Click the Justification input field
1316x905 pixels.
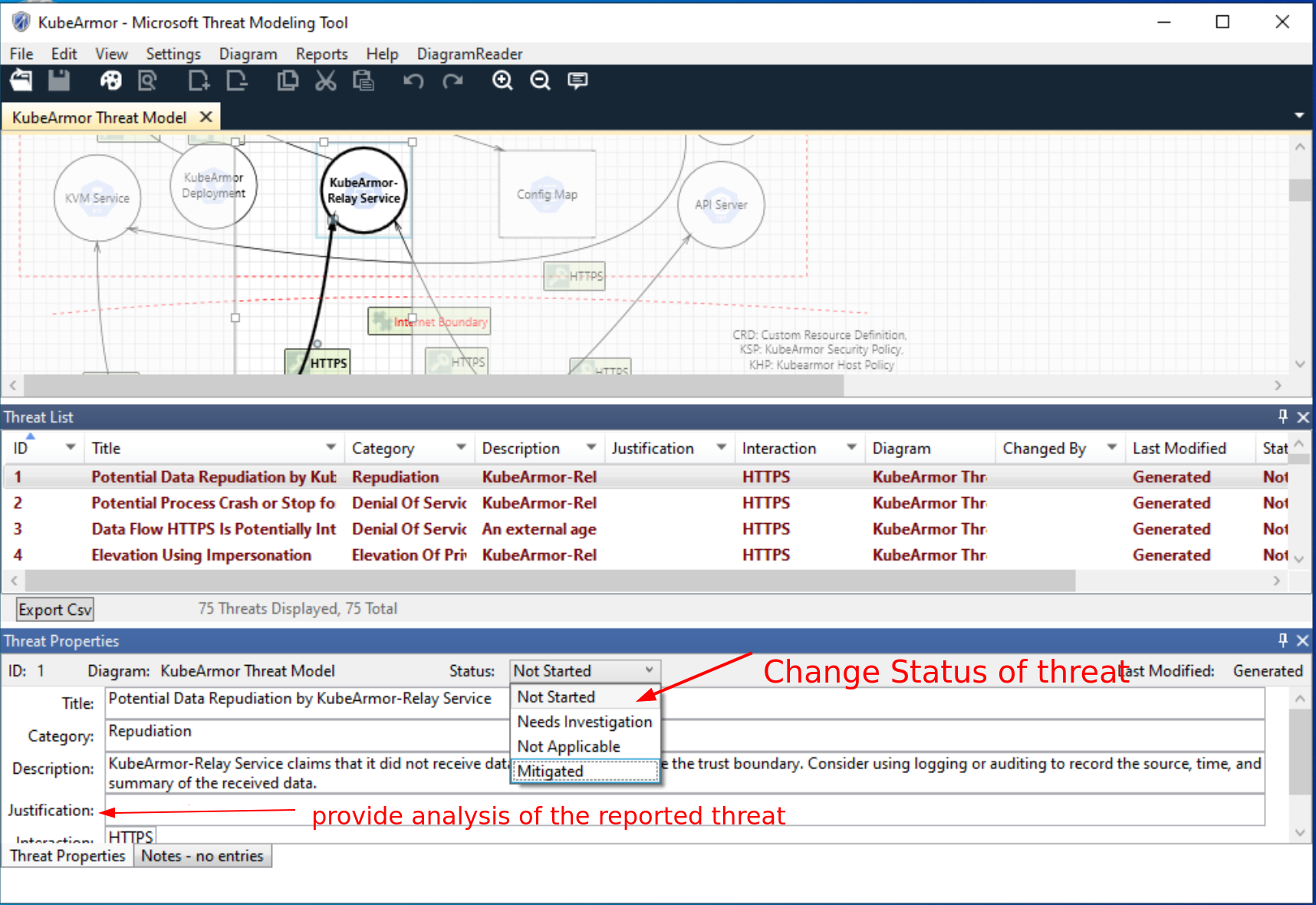point(685,810)
